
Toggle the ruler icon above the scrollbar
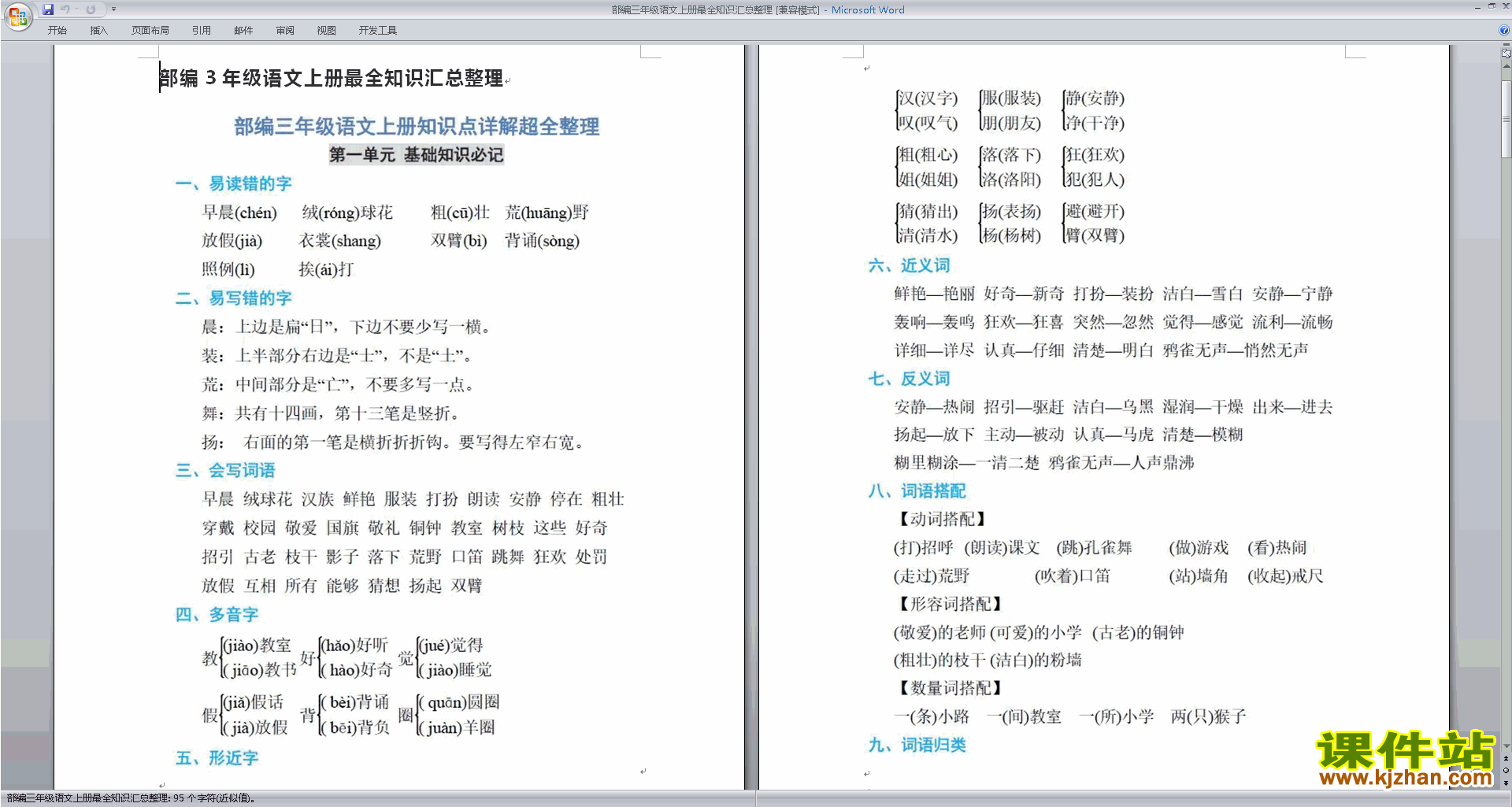point(1506,53)
